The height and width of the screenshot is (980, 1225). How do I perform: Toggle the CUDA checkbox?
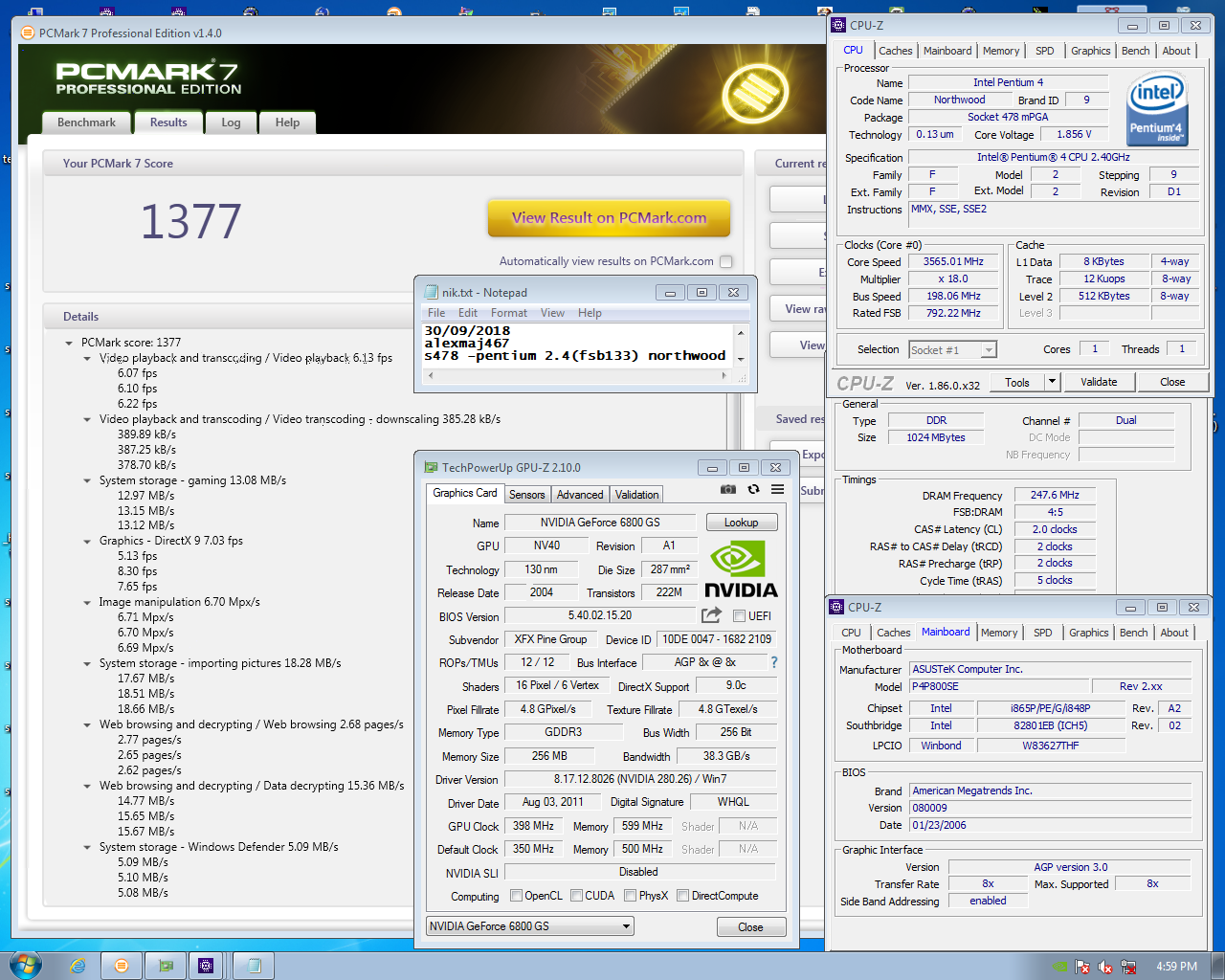point(576,896)
